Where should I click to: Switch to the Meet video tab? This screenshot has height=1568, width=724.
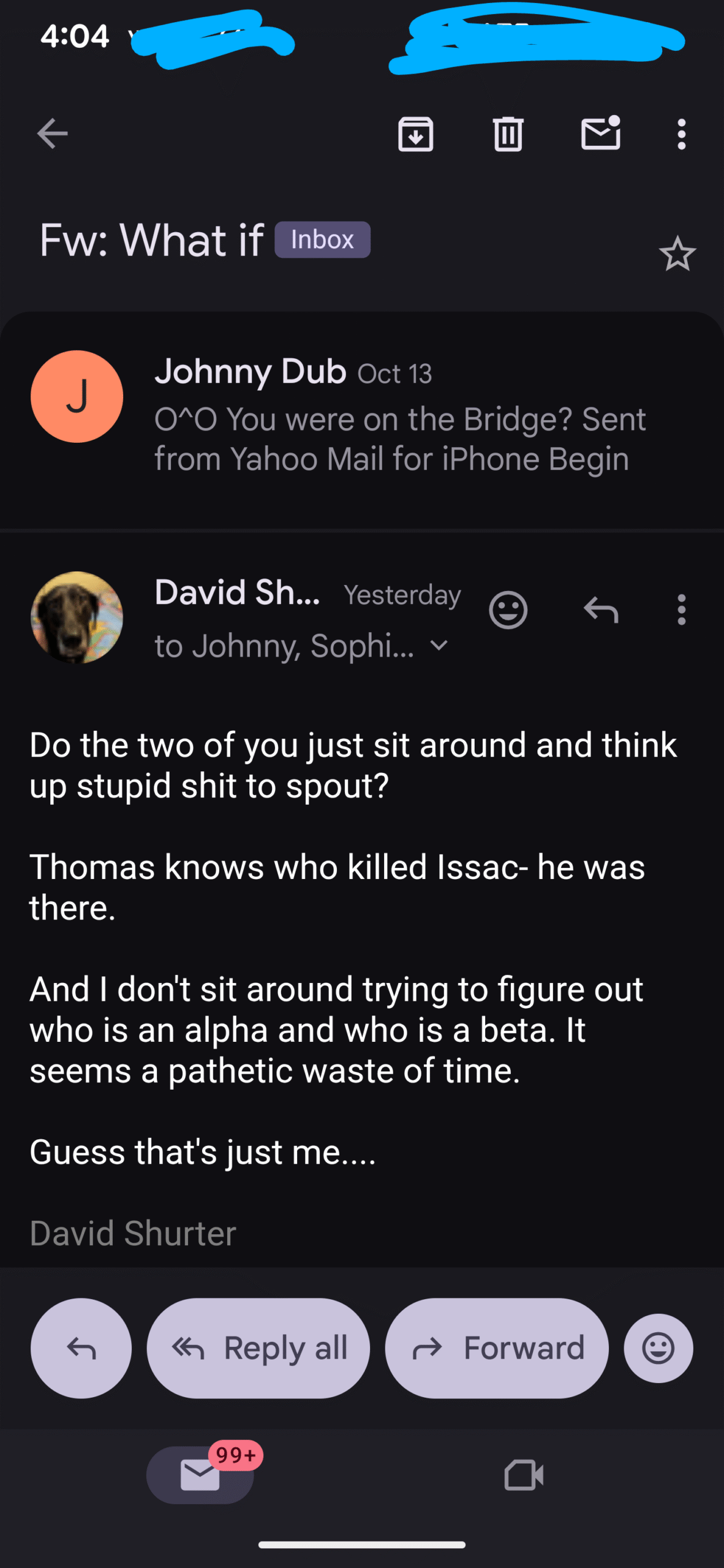pyautogui.click(x=524, y=1475)
